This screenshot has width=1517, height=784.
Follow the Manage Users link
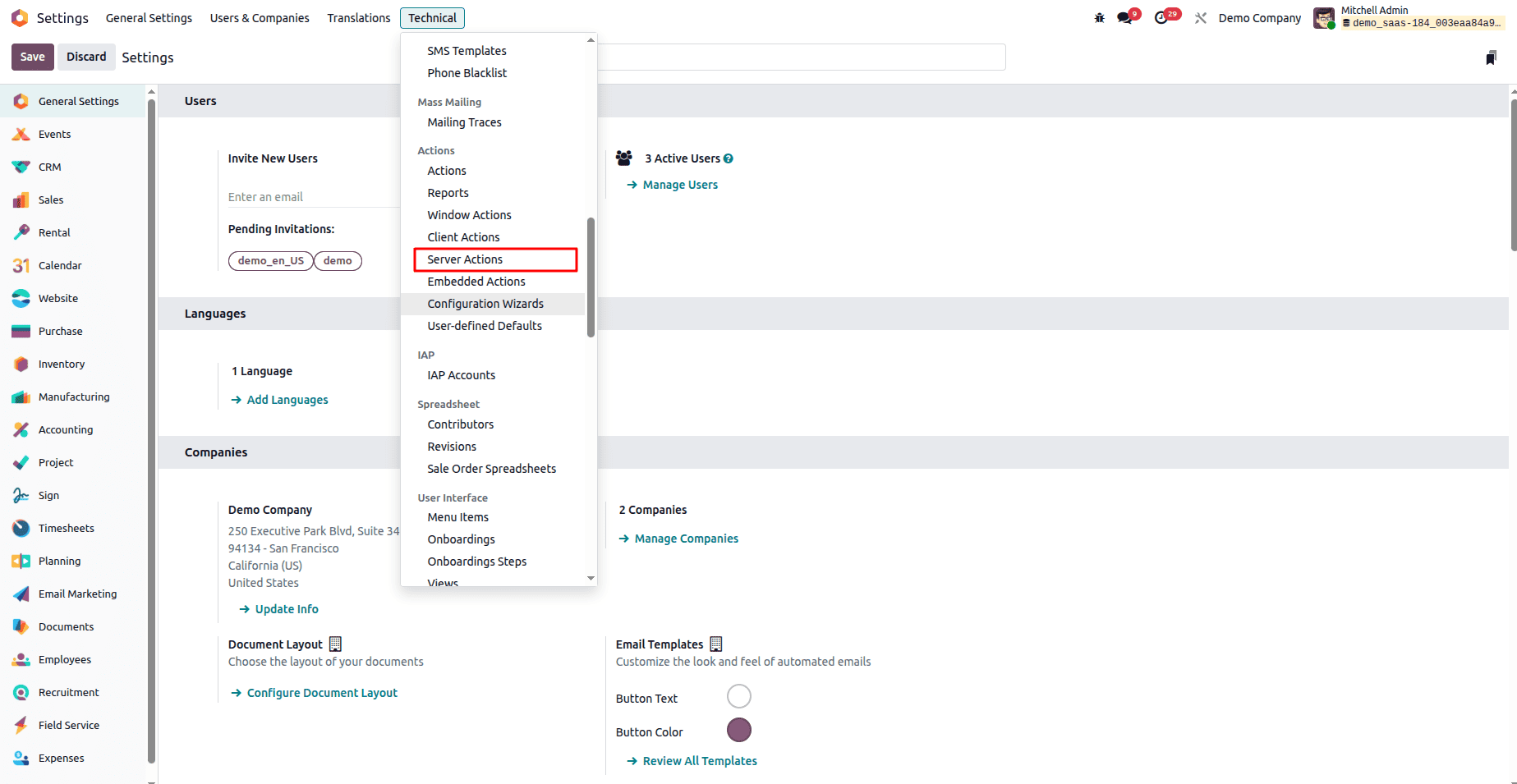pos(680,184)
